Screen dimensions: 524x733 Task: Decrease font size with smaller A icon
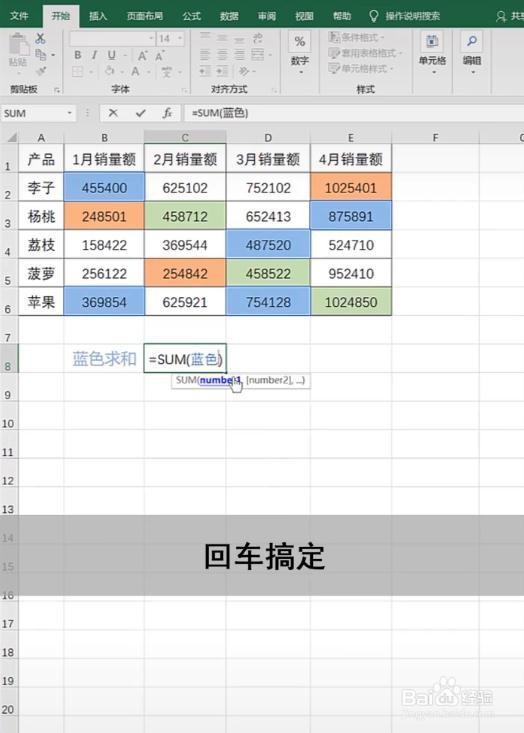point(159,56)
